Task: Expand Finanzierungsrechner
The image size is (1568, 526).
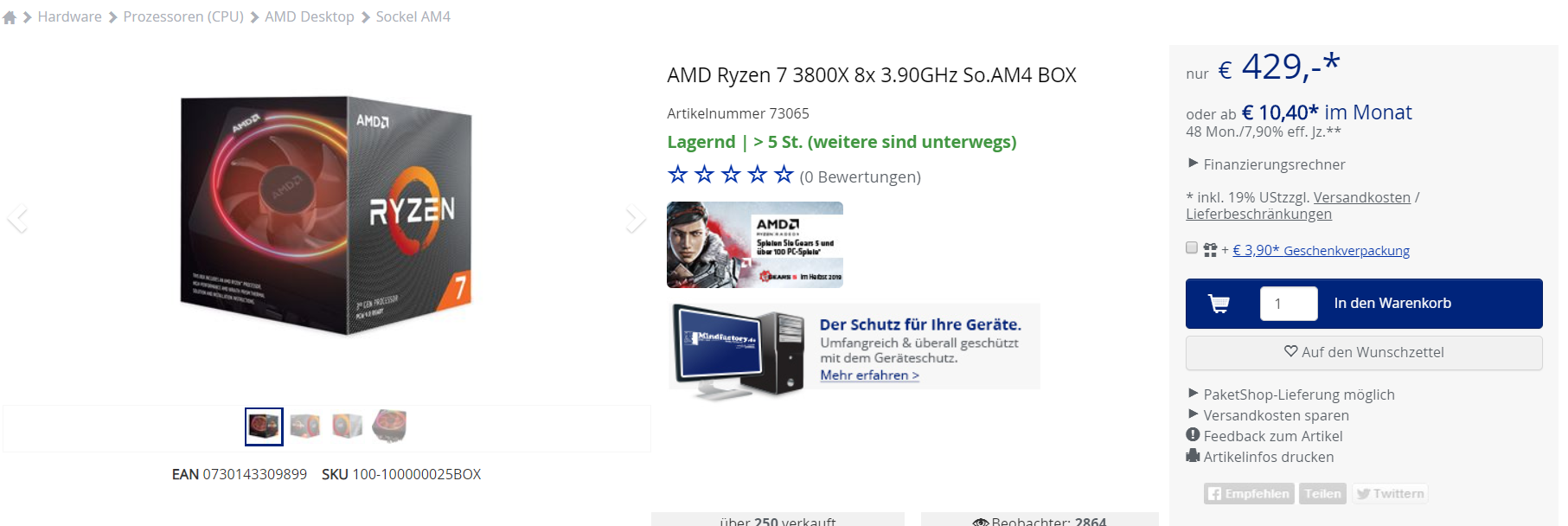Action: (x=1267, y=164)
